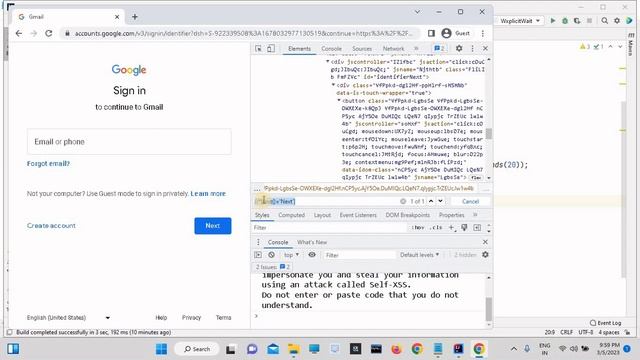The image size is (640, 360).
Task: Switch to the Elements tab
Action: (x=299, y=49)
